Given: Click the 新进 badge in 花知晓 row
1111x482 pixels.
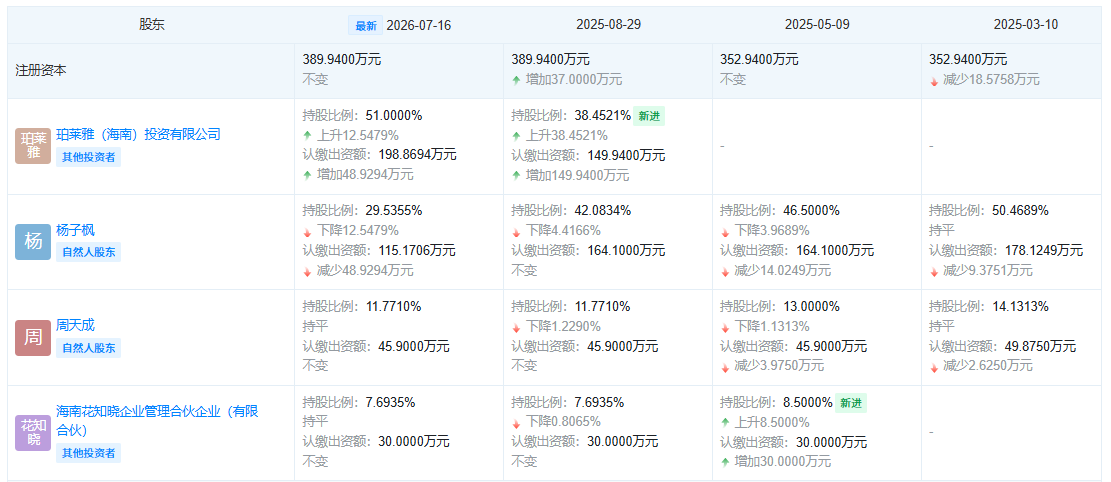Looking at the screenshot, I should [850, 403].
